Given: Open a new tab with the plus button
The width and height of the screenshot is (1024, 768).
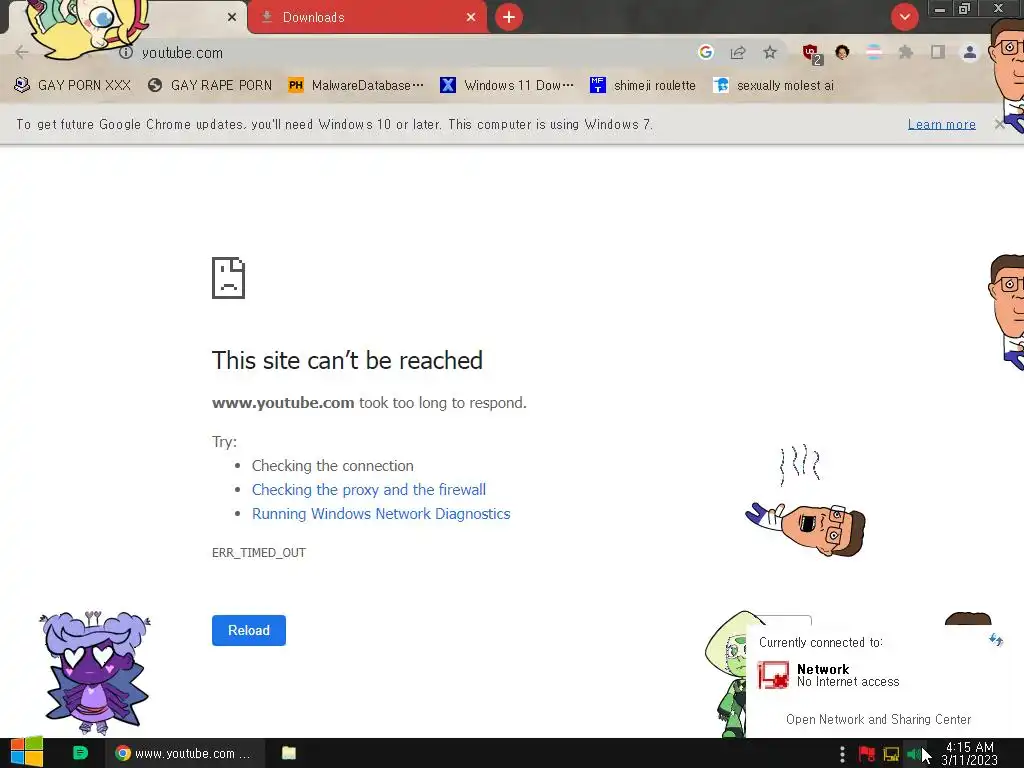Looking at the screenshot, I should point(509,17).
